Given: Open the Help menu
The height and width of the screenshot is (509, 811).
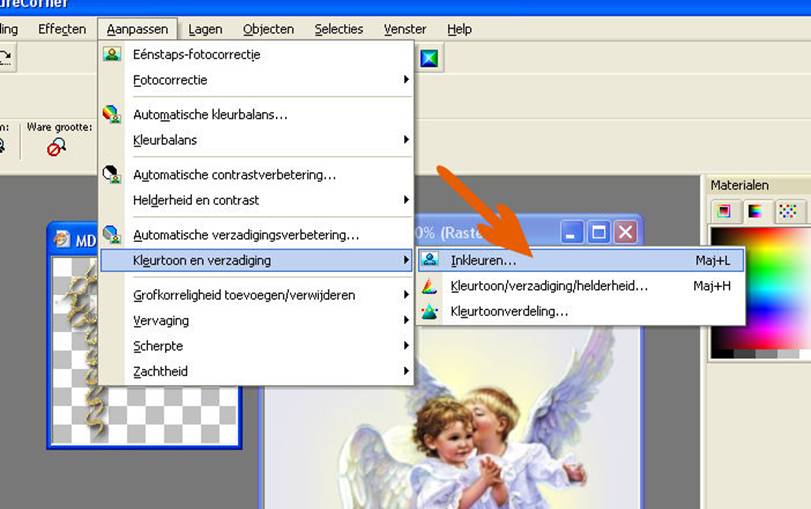Looking at the screenshot, I should coord(459,29).
